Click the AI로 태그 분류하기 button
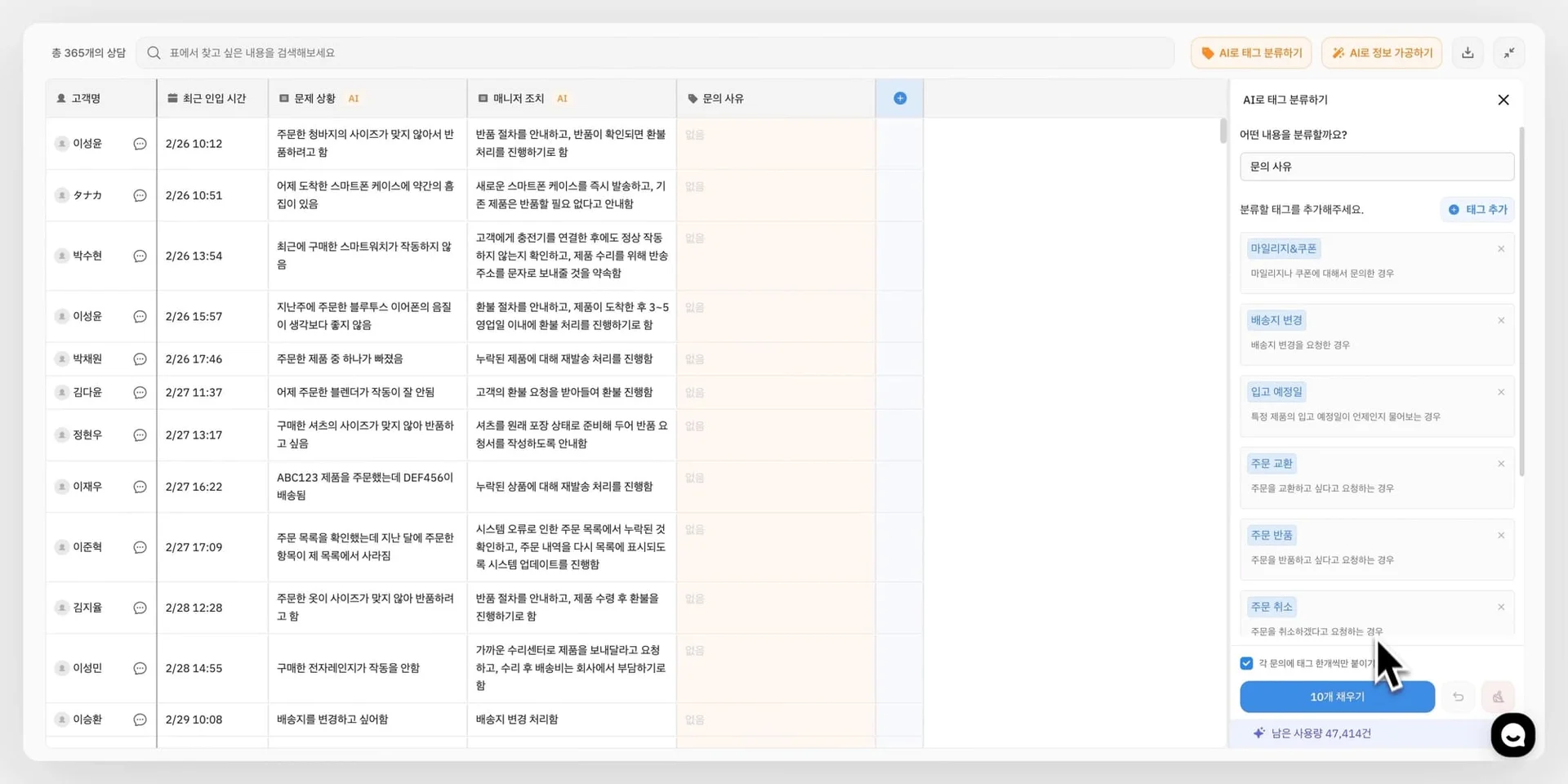 (1251, 53)
